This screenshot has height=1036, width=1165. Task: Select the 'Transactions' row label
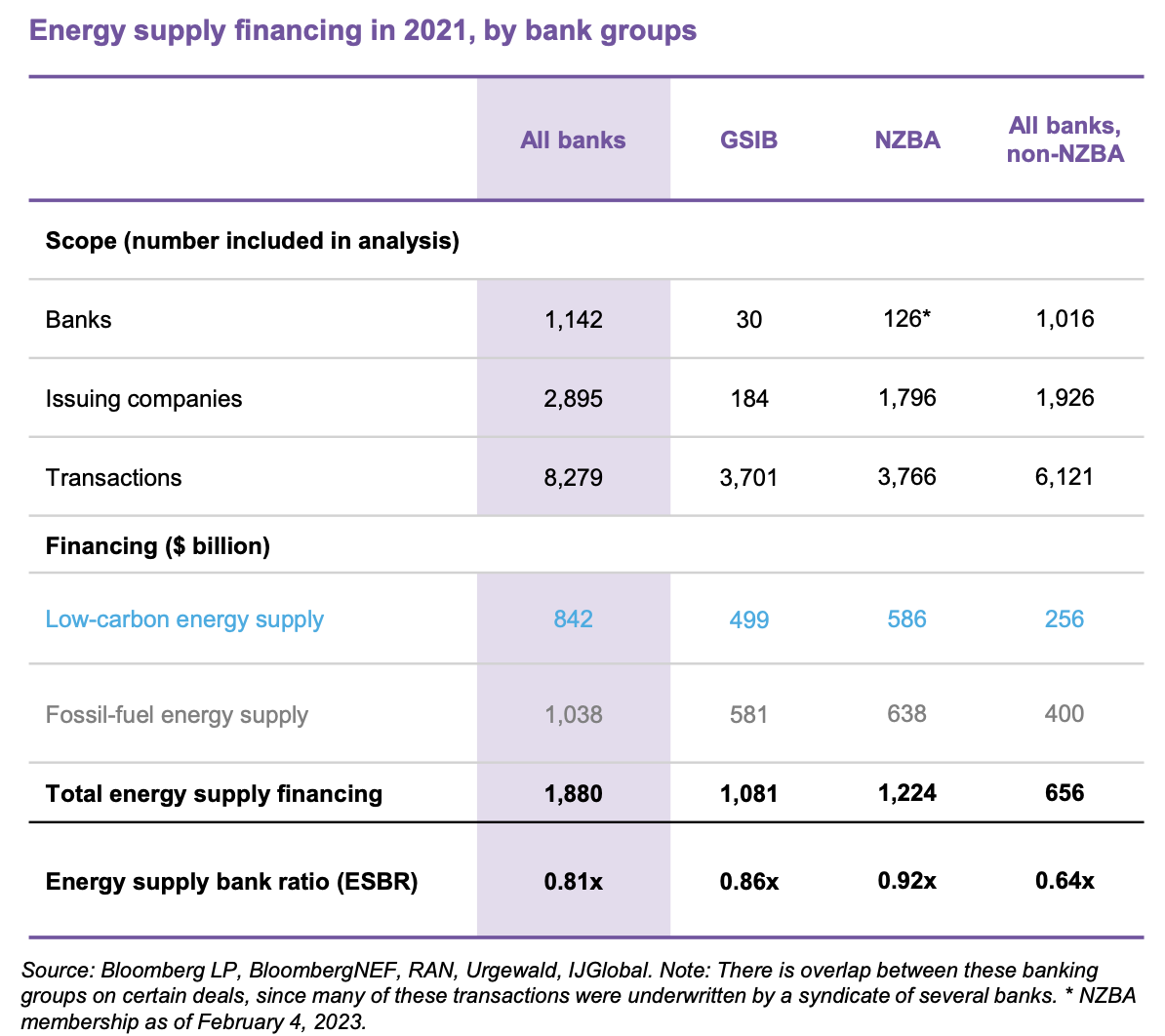pos(113,478)
